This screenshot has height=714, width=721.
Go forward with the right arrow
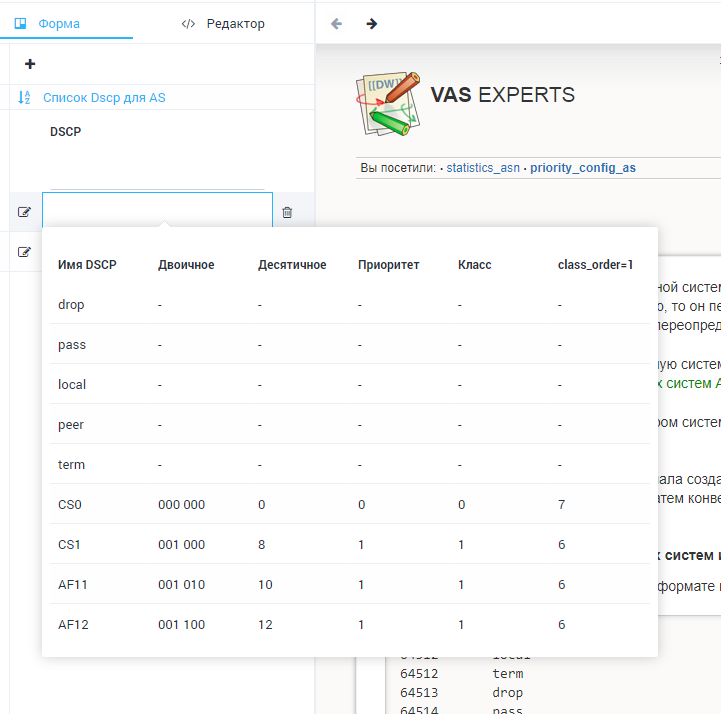pyautogui.click(x=371, y=24)
